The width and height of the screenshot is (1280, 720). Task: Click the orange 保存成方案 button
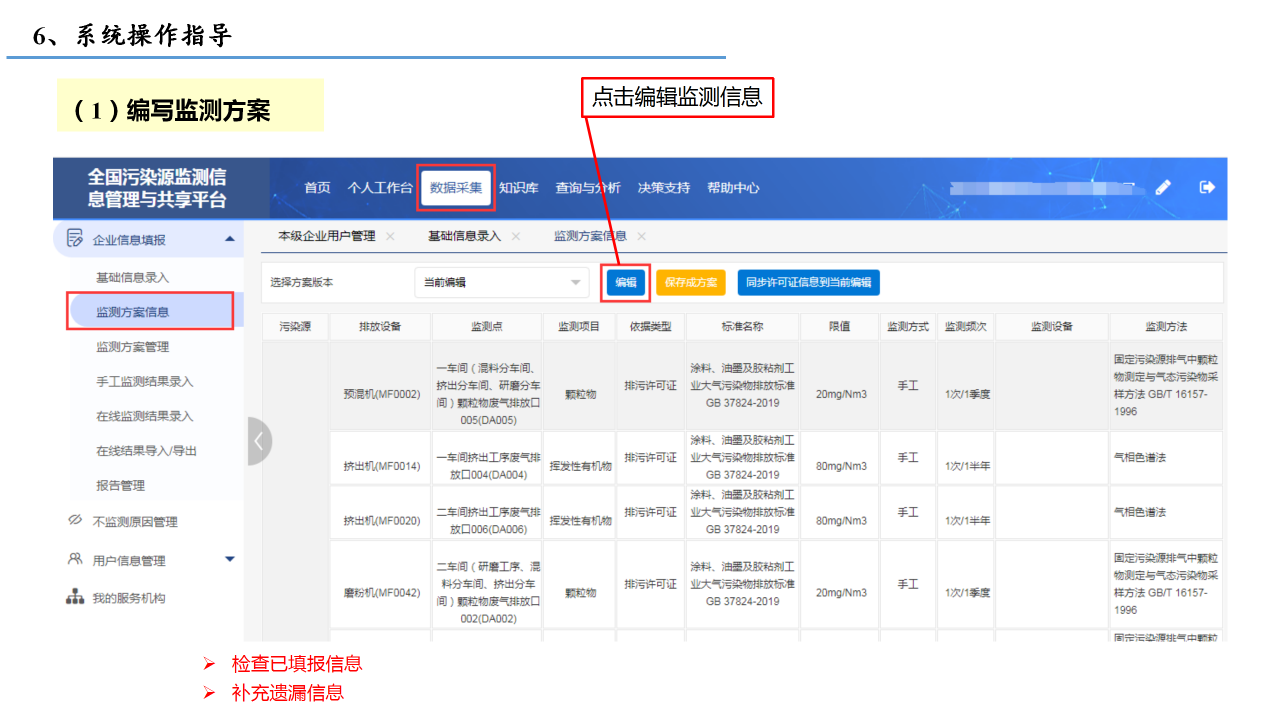(691, 283)
